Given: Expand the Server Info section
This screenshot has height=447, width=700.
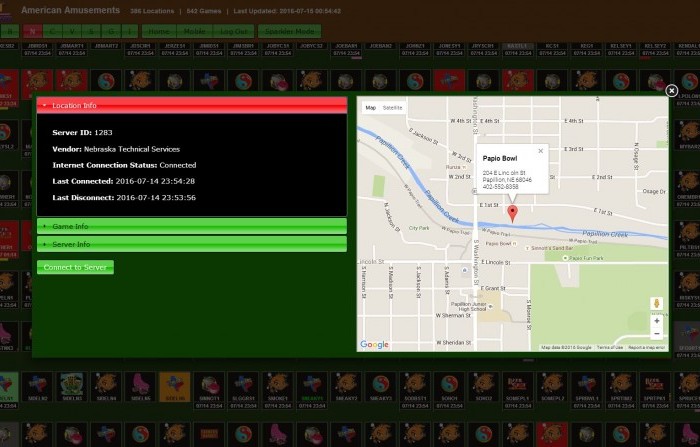Looking at the screenshot, I should tap(191, 243).
